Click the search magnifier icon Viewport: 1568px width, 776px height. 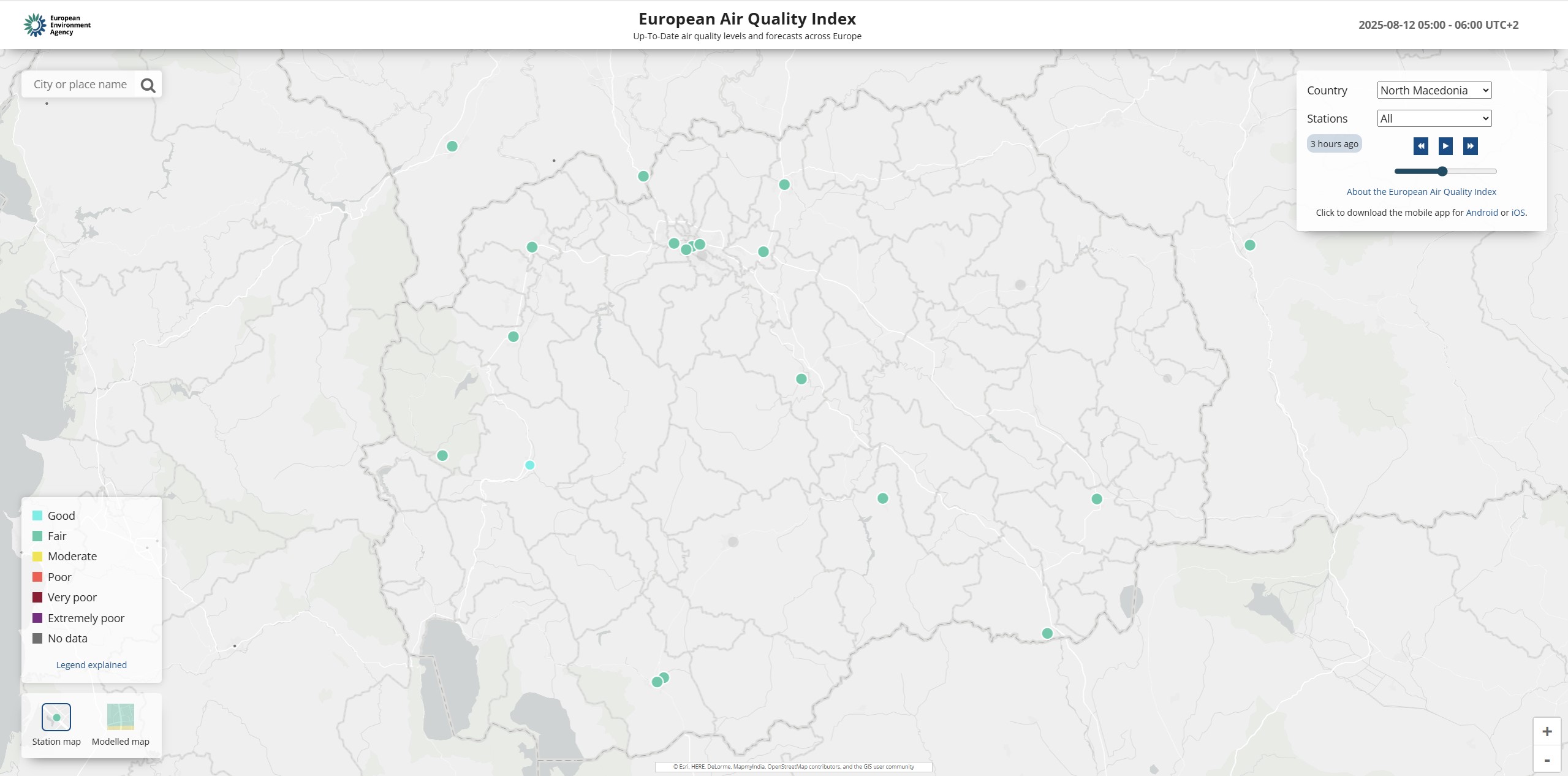click(x=148, y=85)
